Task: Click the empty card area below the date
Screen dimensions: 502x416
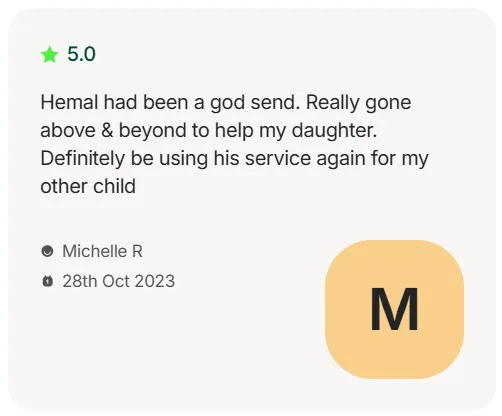Action: pos(167,347)
